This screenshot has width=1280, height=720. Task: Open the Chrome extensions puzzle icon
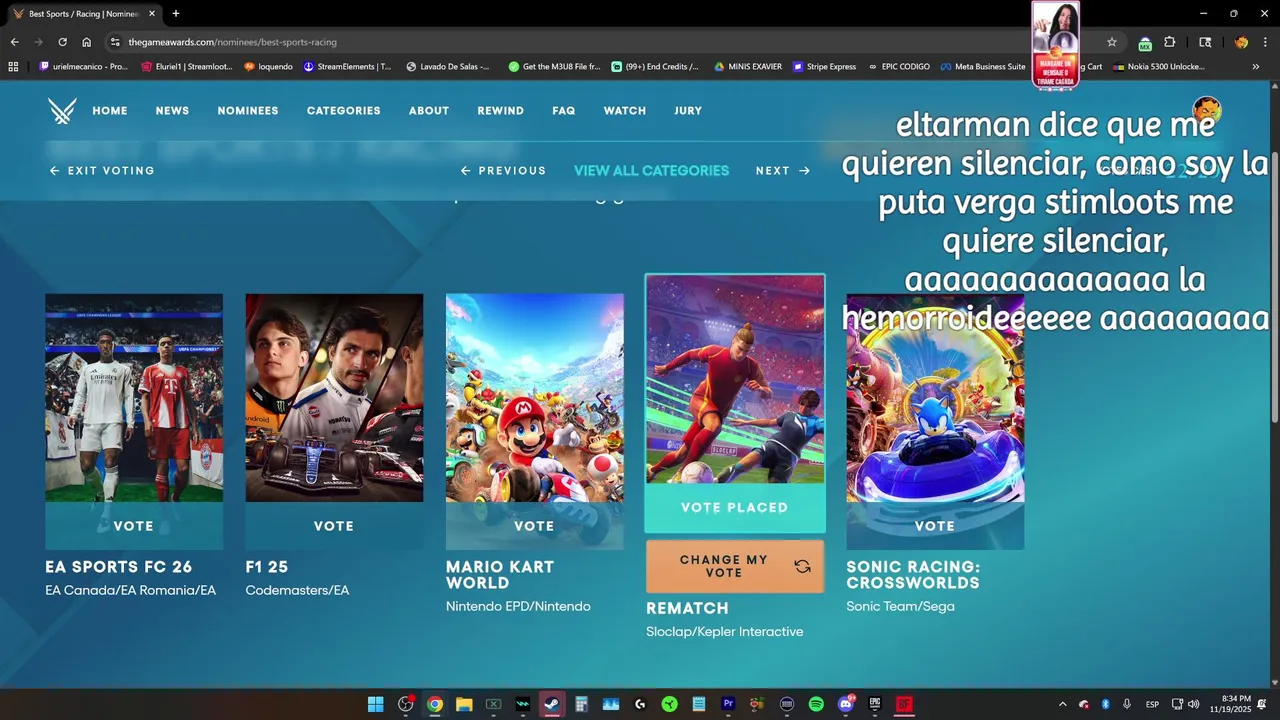point(1169,42)
